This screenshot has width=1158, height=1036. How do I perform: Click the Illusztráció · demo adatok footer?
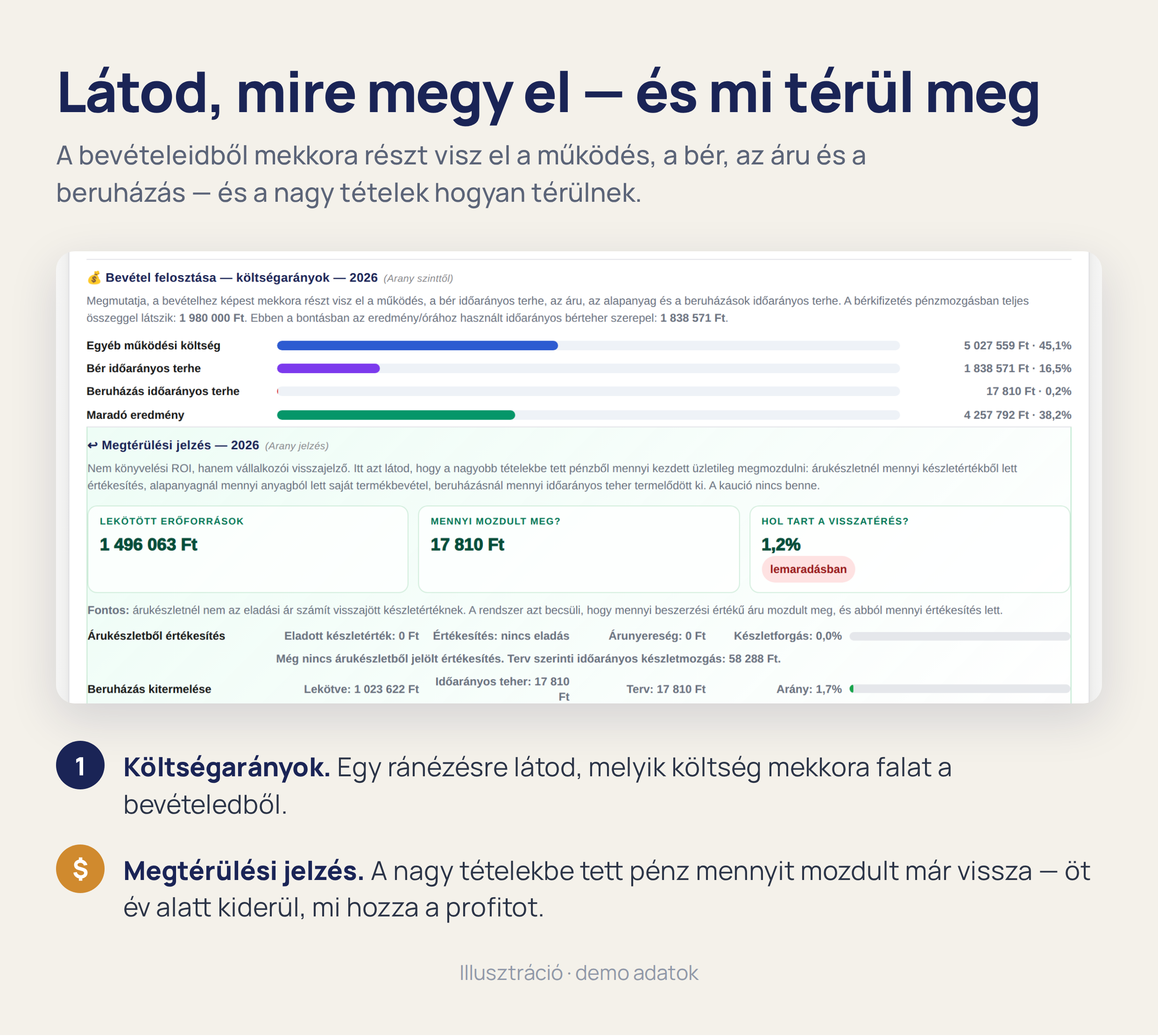579,973
